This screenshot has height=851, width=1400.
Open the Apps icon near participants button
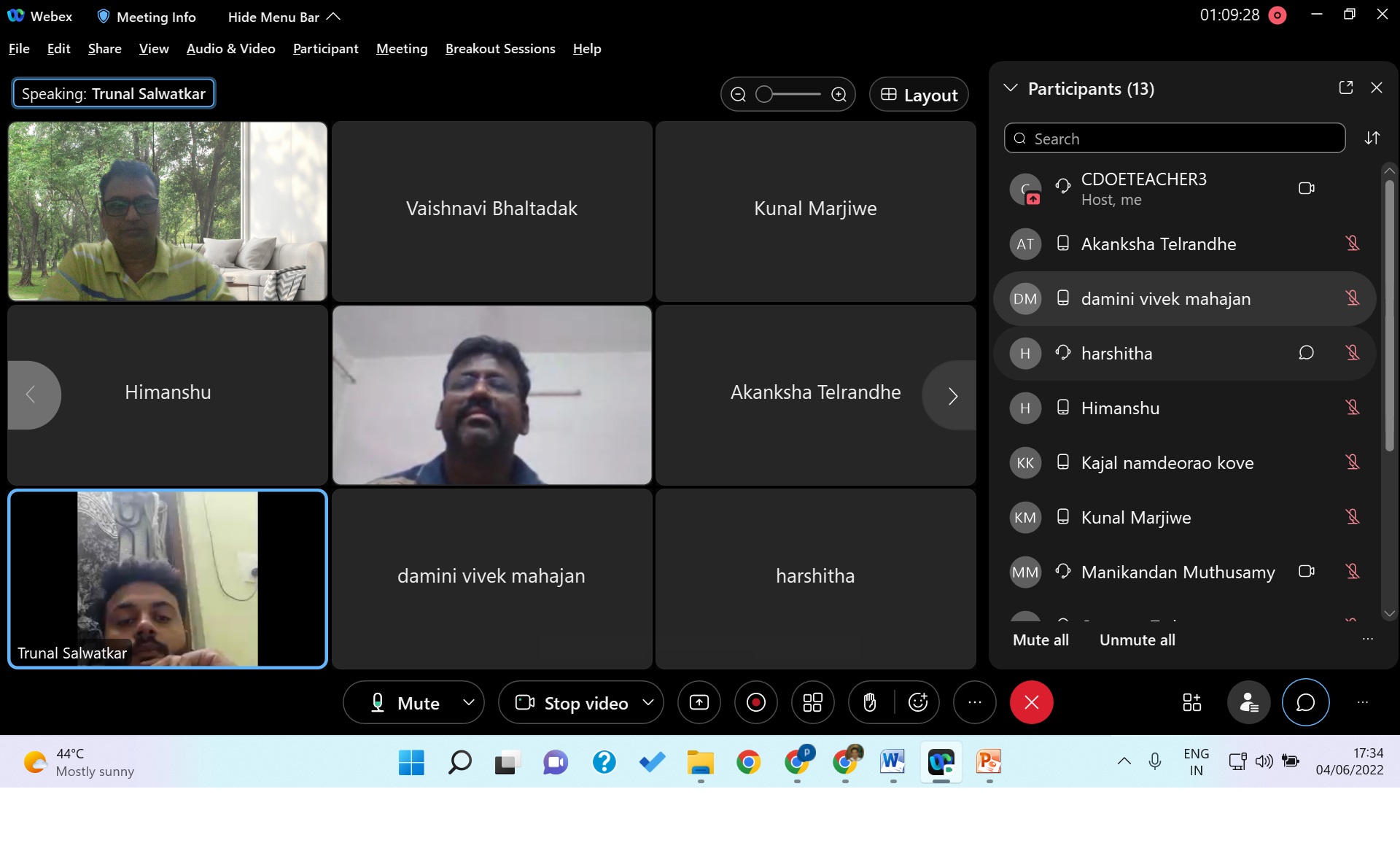(x=1191, y=702)
